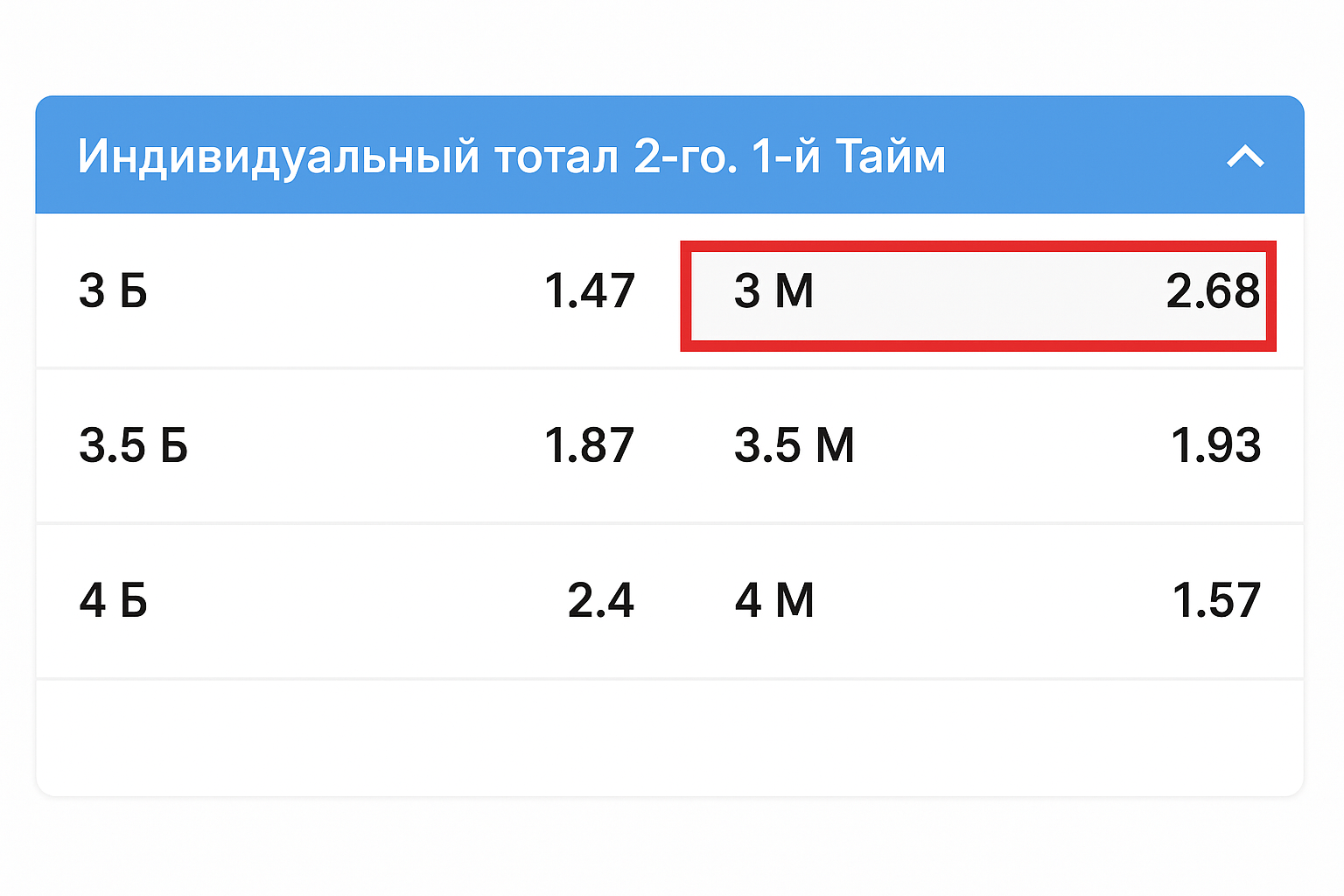Collapse the Индивидуальный тотал section chevron
The image size is (1344, 896).
coord(1245,157)
